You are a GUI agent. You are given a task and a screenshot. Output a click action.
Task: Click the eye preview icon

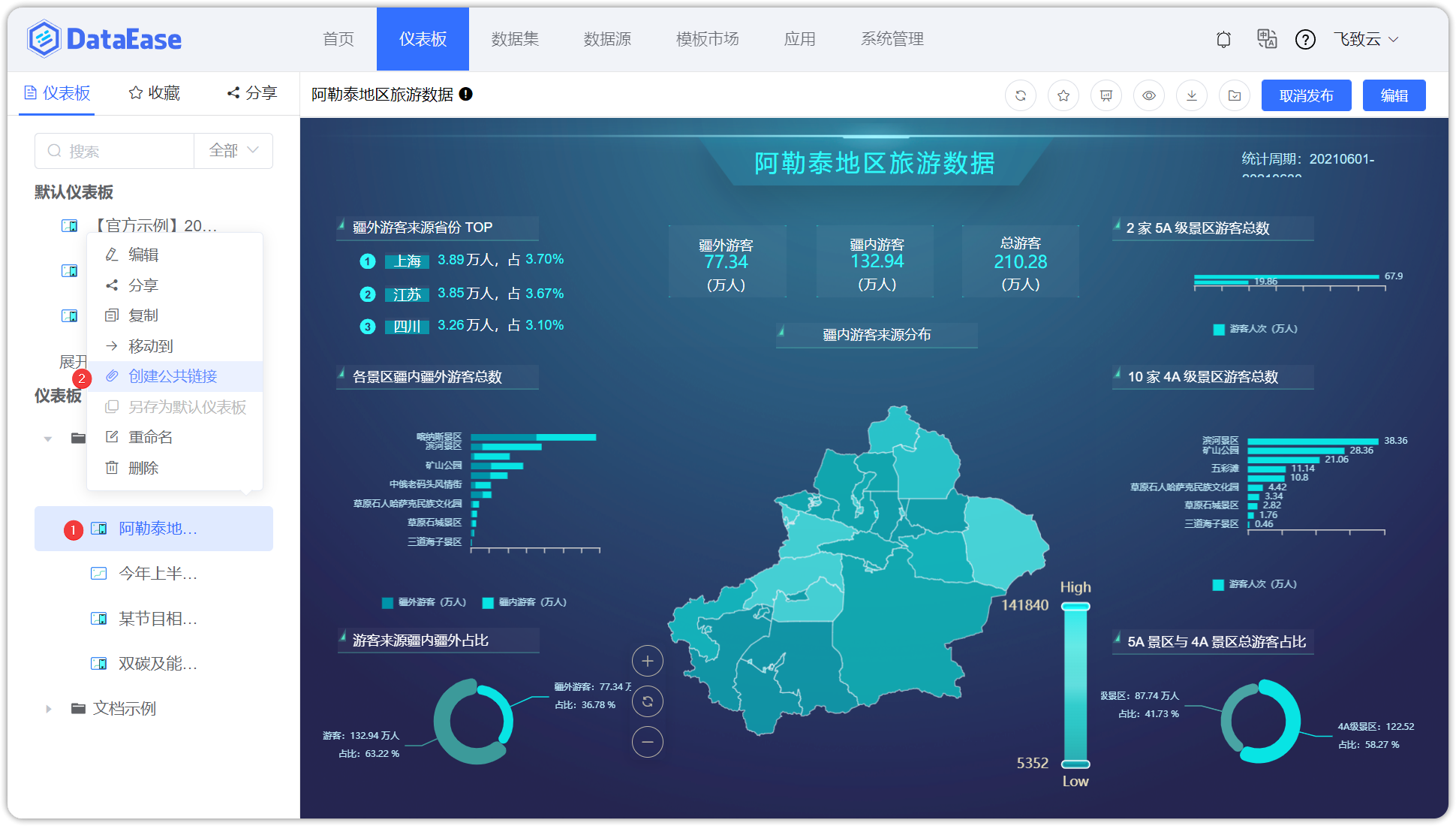[1148, 95]
